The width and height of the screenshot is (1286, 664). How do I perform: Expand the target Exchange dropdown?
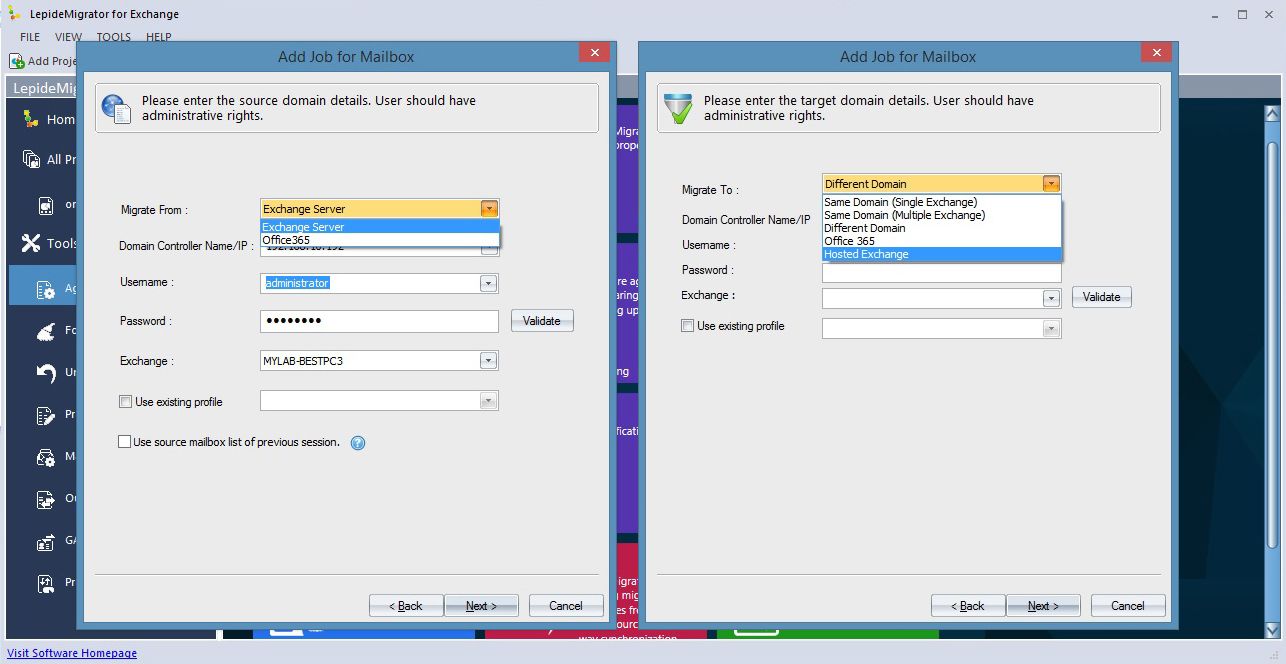click(x=1050, y=298)
